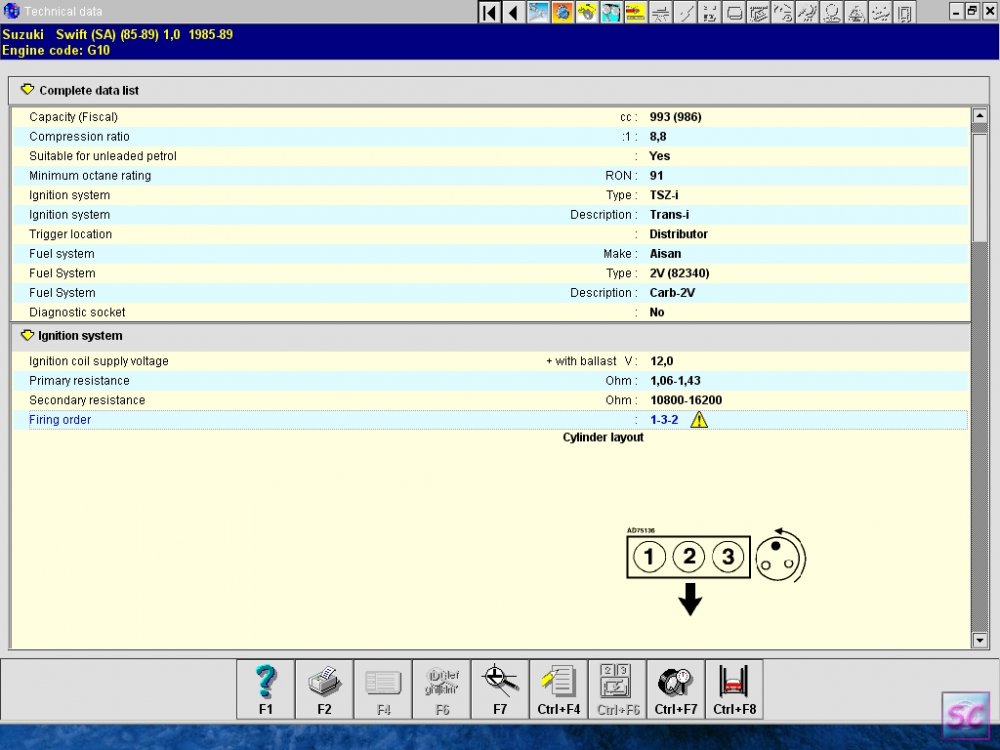Open the F7 magnifier search button
Image resolution: width=1000 pixels, height=750 pixels.
(501, 689)
